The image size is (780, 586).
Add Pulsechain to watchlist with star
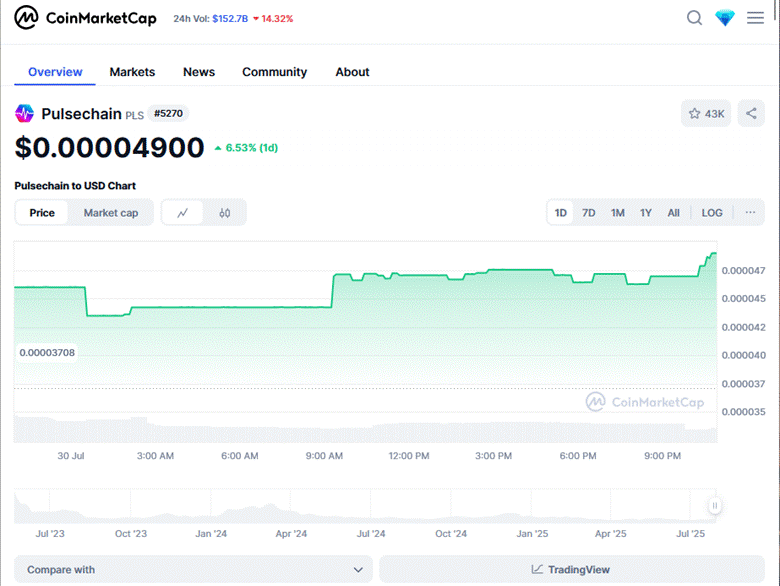pyautogui.click(x=706, y=113)
